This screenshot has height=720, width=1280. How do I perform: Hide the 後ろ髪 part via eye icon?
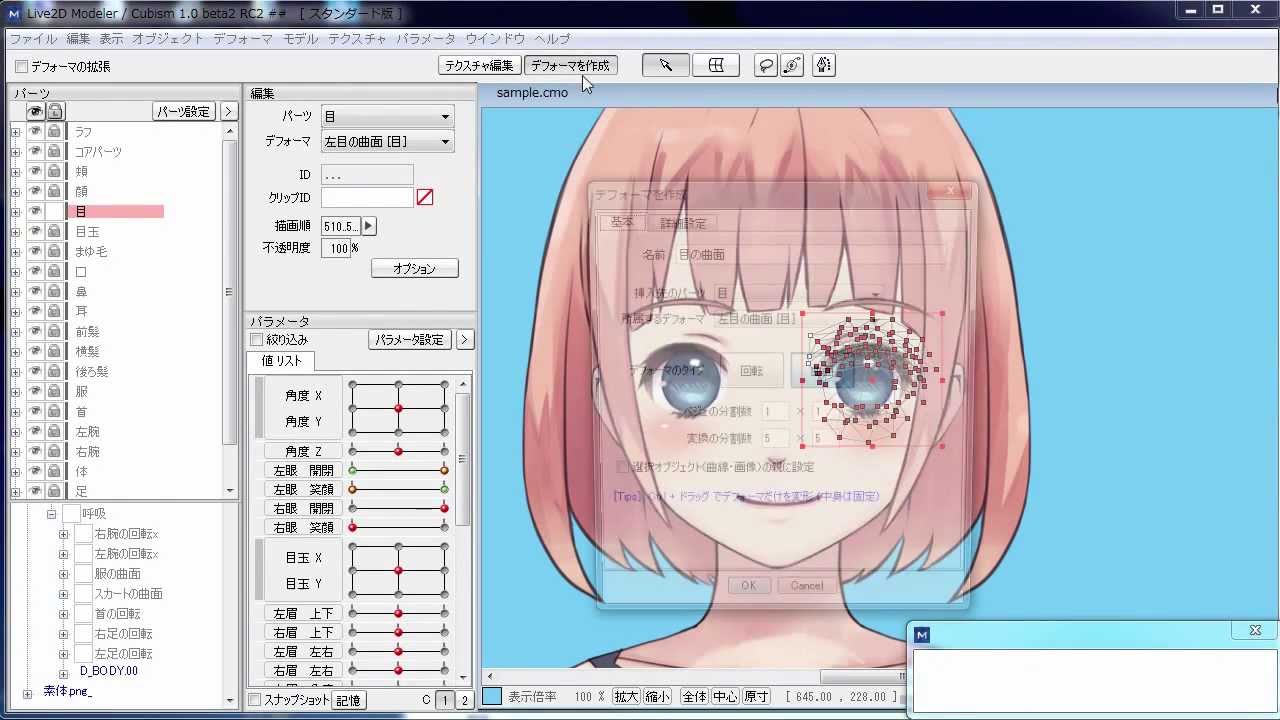click(35, 372)
